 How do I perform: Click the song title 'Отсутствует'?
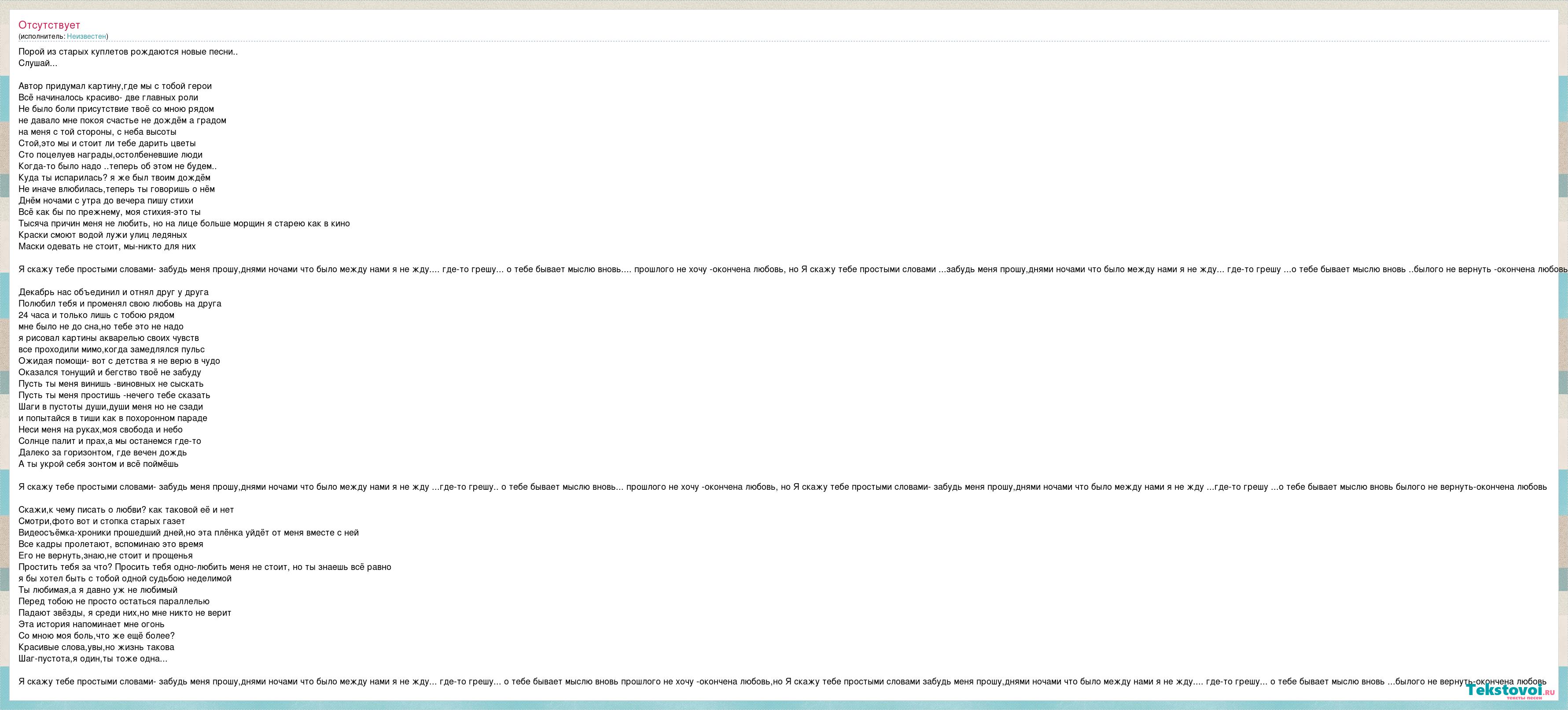(49, 25)
